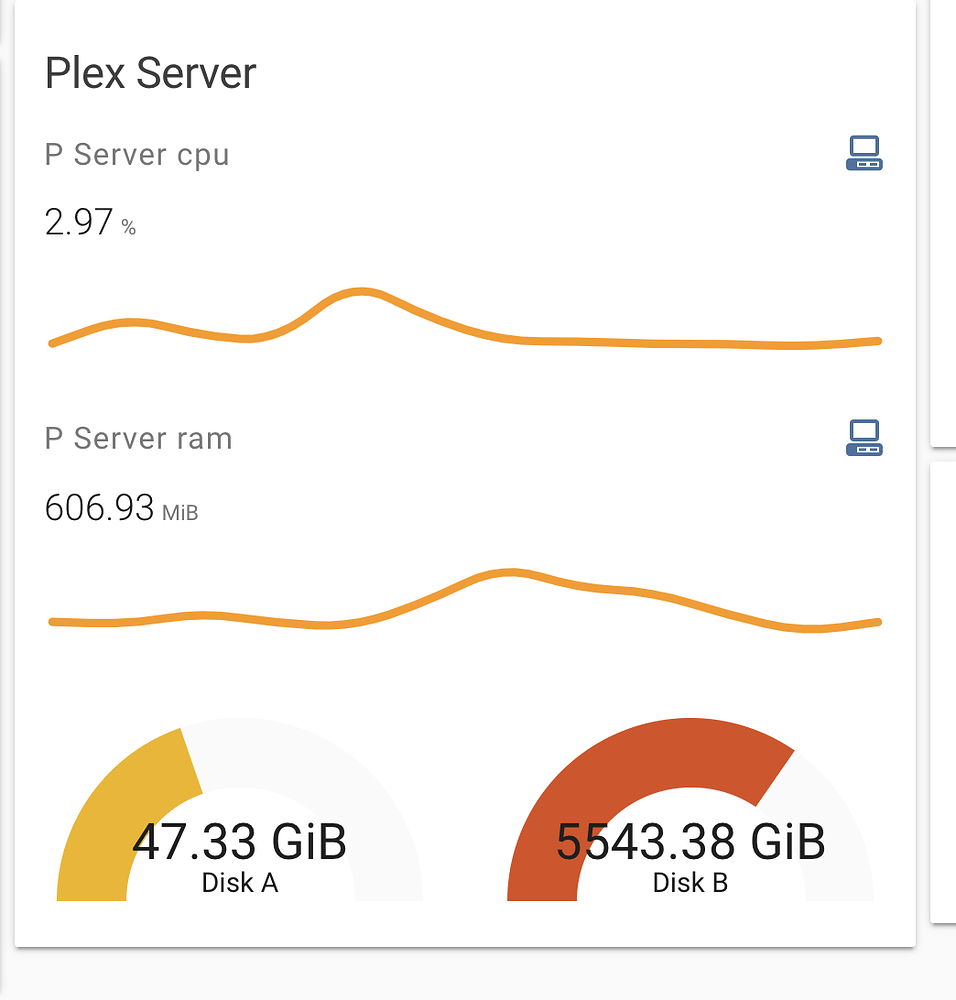
Task: Click the 606.93 MiB RAM reading
Action: pos(102,508)
